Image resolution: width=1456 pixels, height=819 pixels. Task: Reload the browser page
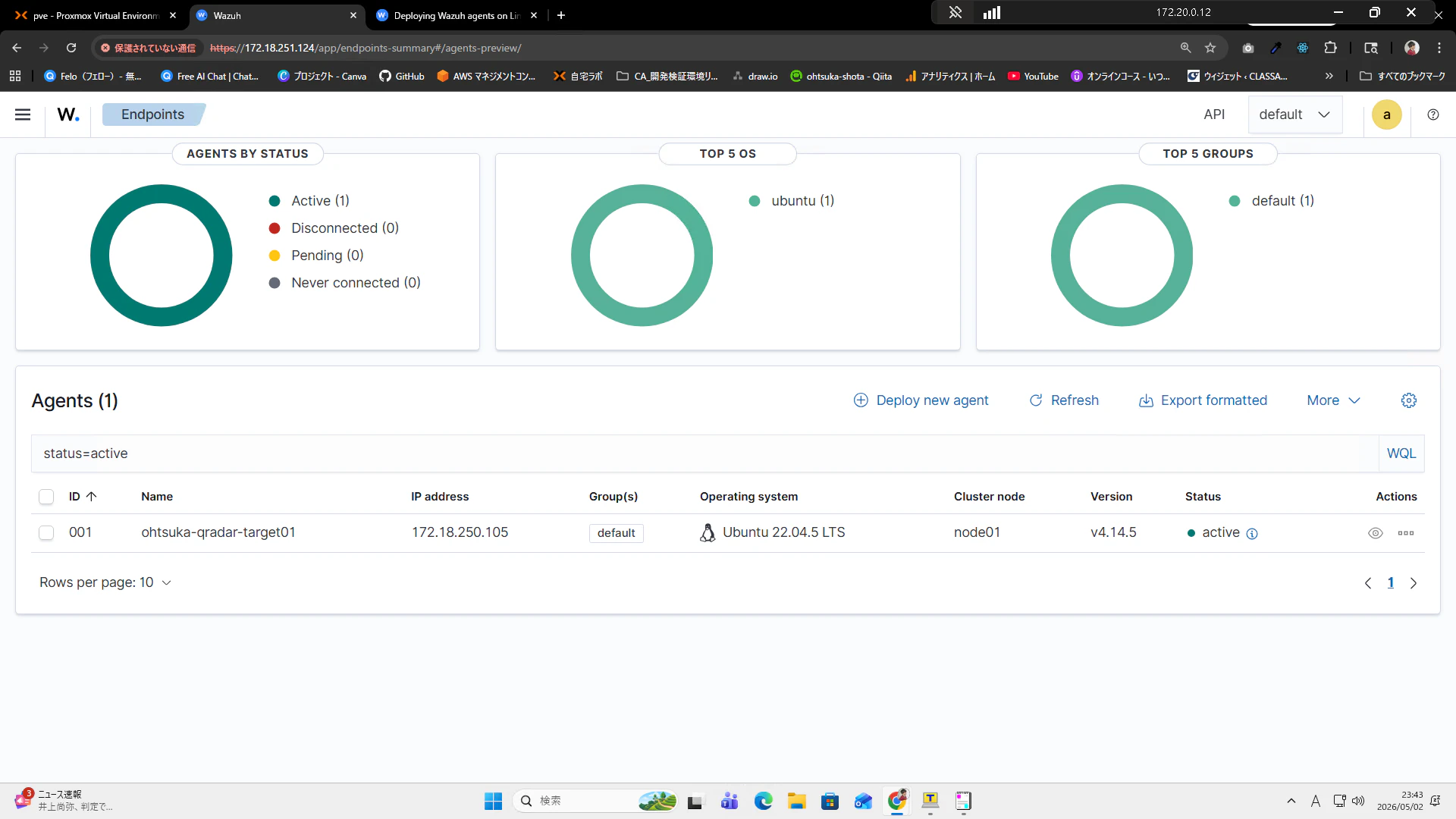click(x=71, y=48)
